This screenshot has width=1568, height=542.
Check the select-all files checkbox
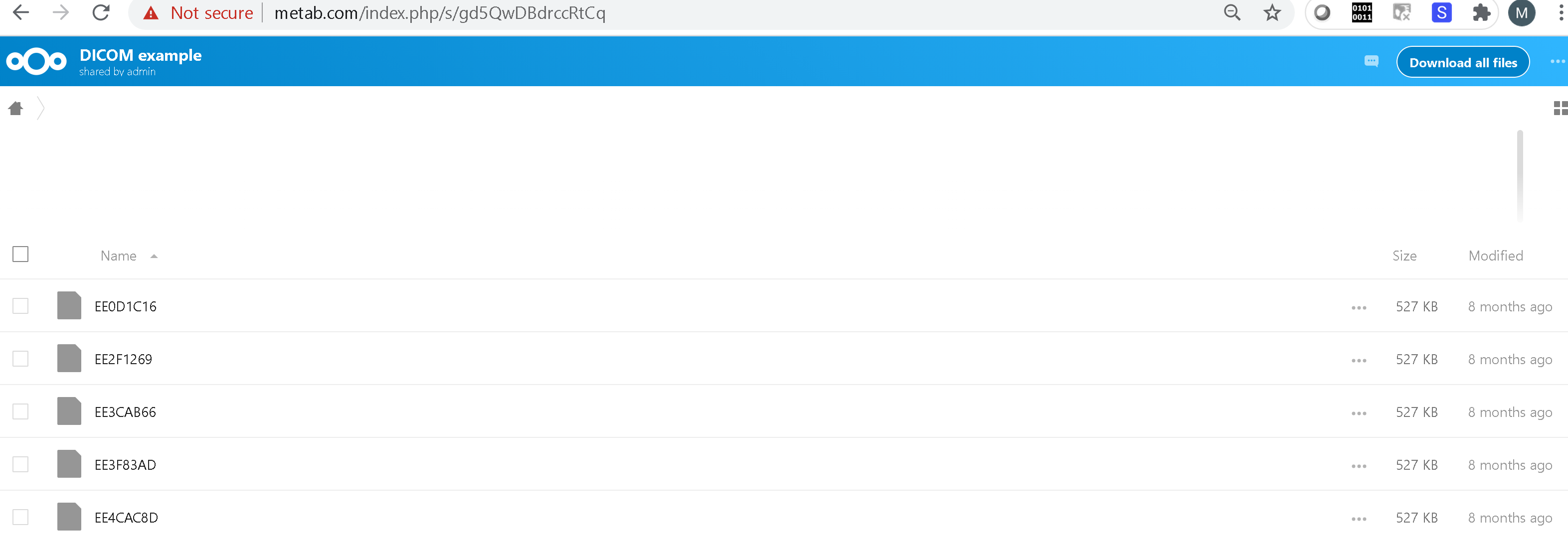20,254
